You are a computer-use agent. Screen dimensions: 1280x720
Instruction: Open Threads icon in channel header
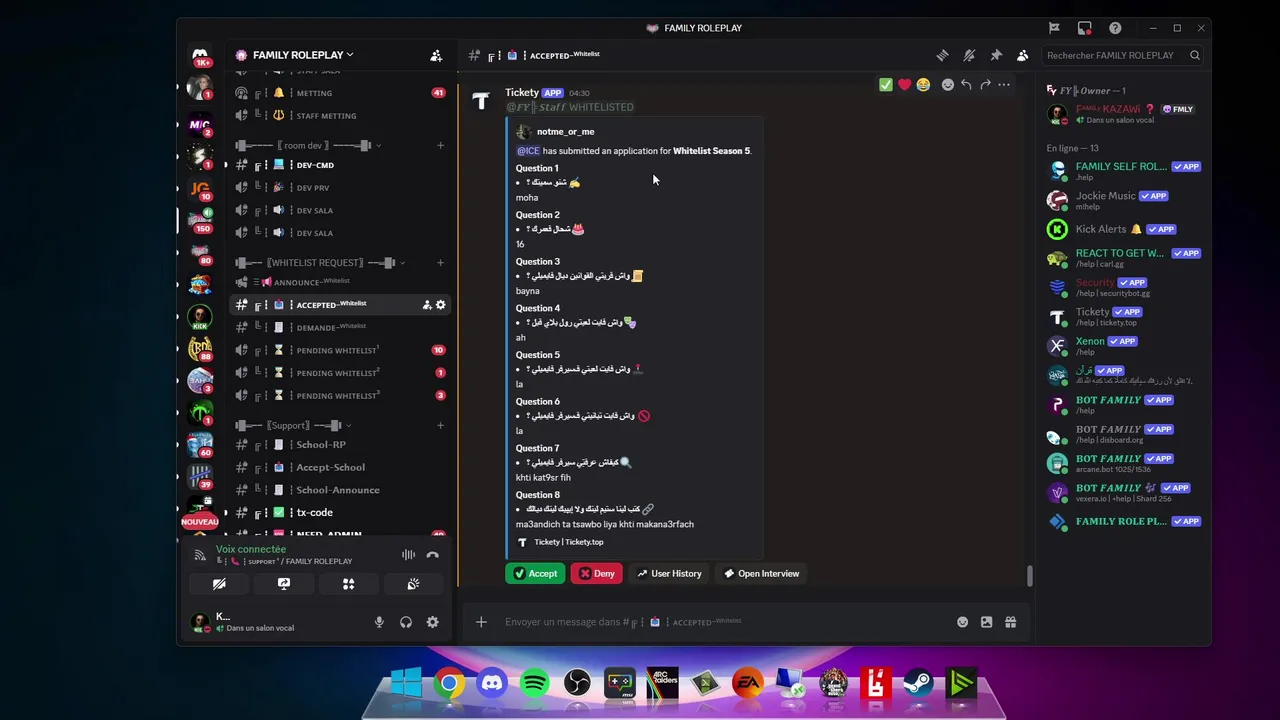pos(942,55)
